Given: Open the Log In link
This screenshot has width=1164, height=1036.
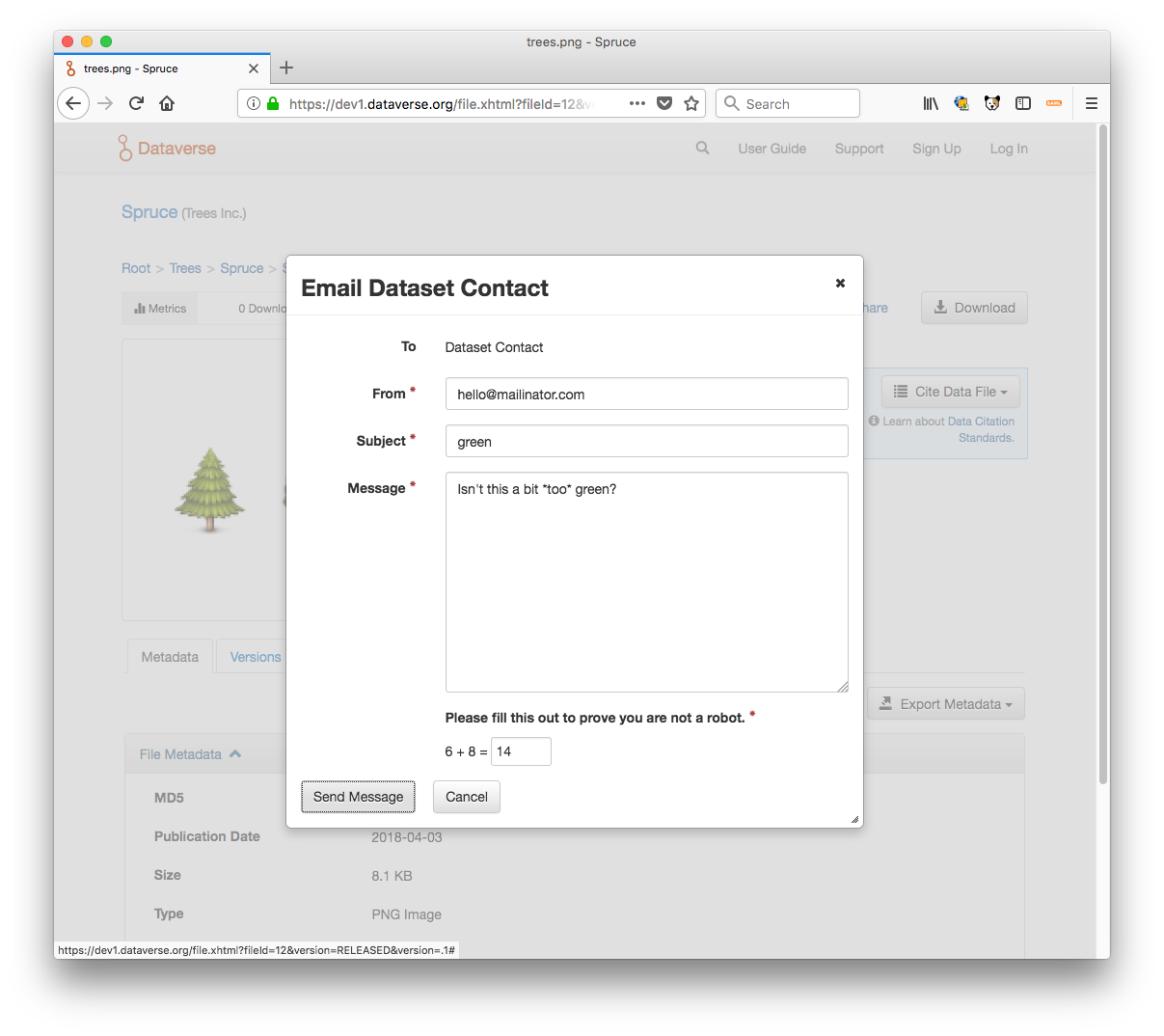Looking at the screenshot, I should (x=1009, y=149).
